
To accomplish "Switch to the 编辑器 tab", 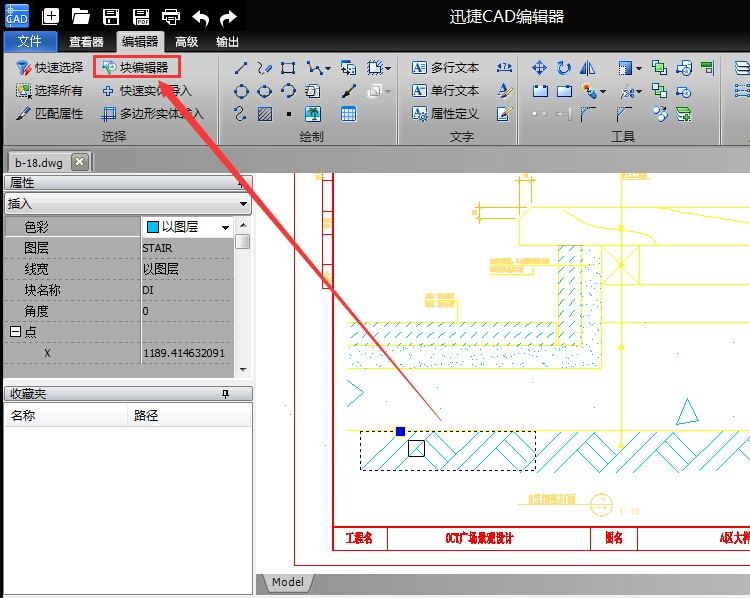I will 140,42.
